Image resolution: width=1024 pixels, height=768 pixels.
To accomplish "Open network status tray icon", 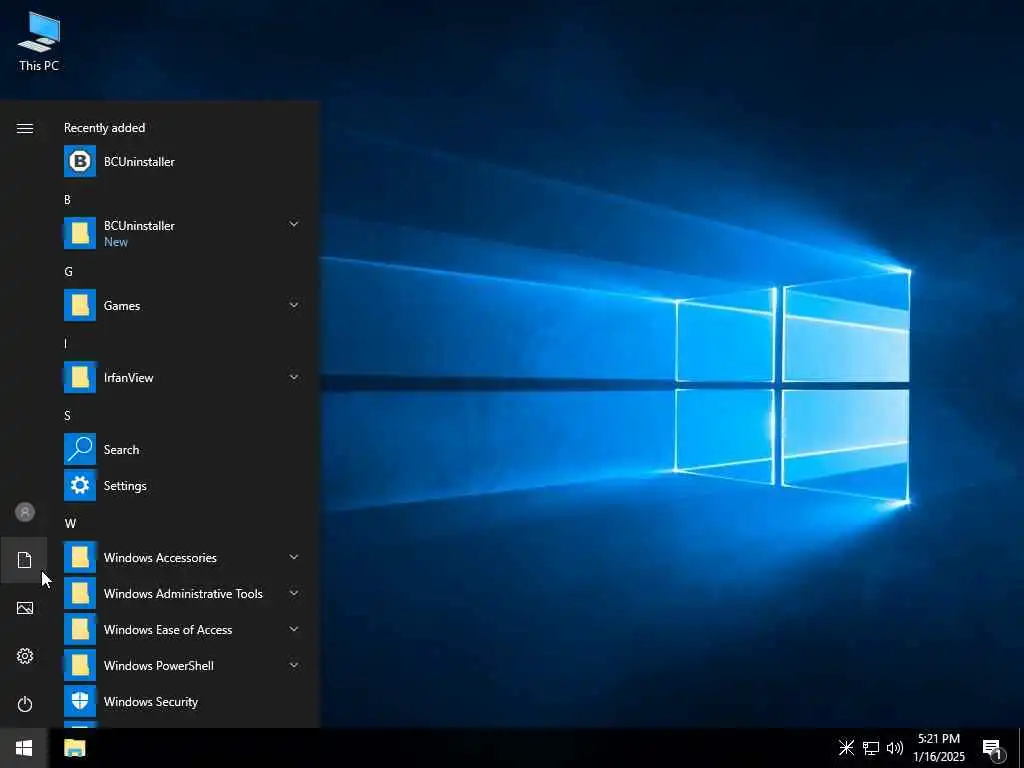I will pos(871,748).
